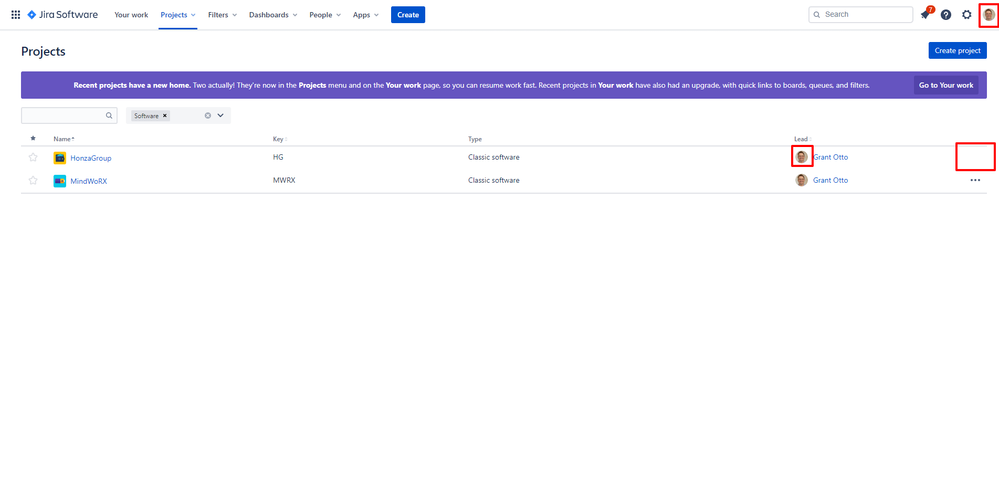Open the settings gear icon
This screenshot has height=483, width=999.
click(967, 15)
